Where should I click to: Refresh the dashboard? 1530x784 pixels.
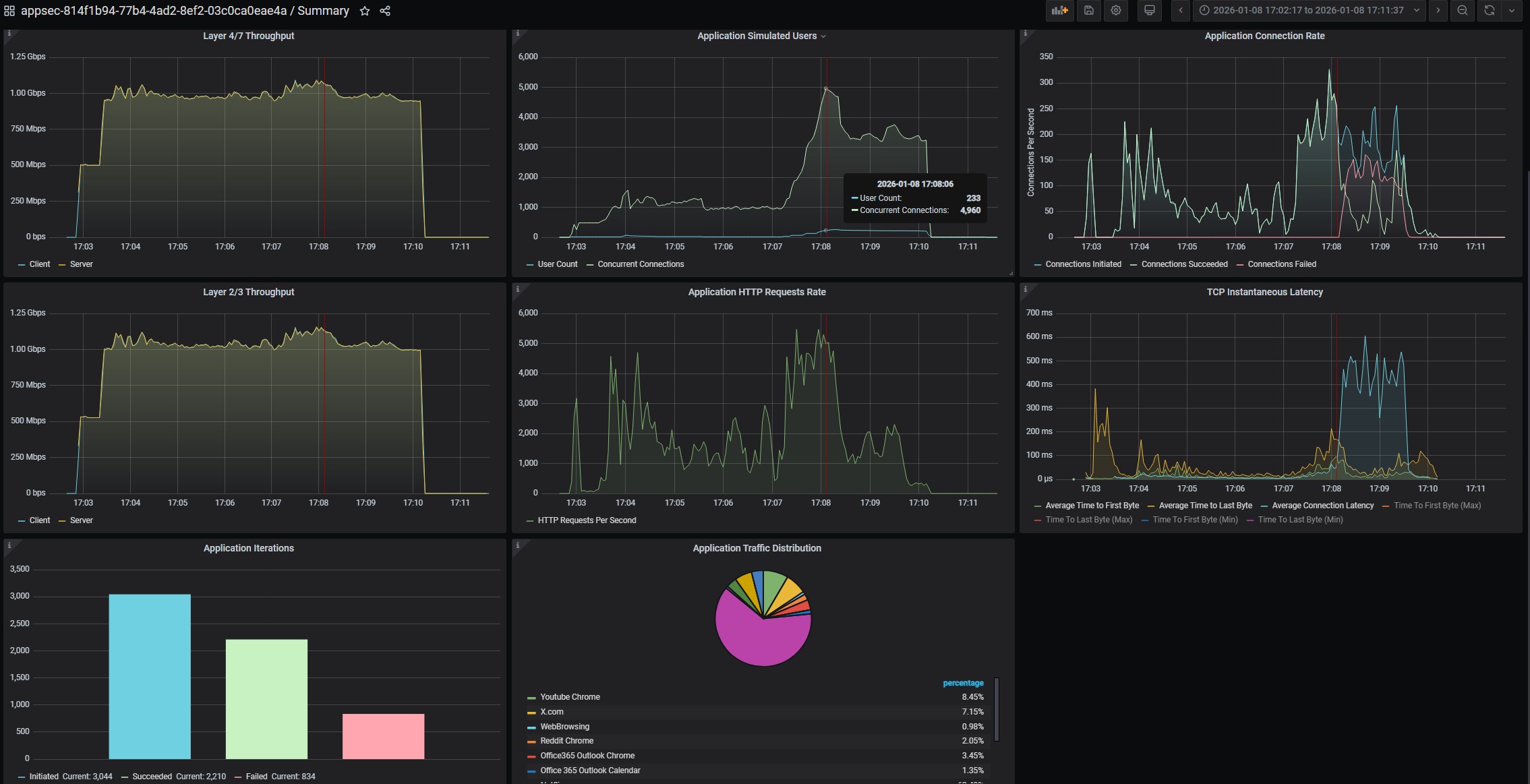(1490, 10)
